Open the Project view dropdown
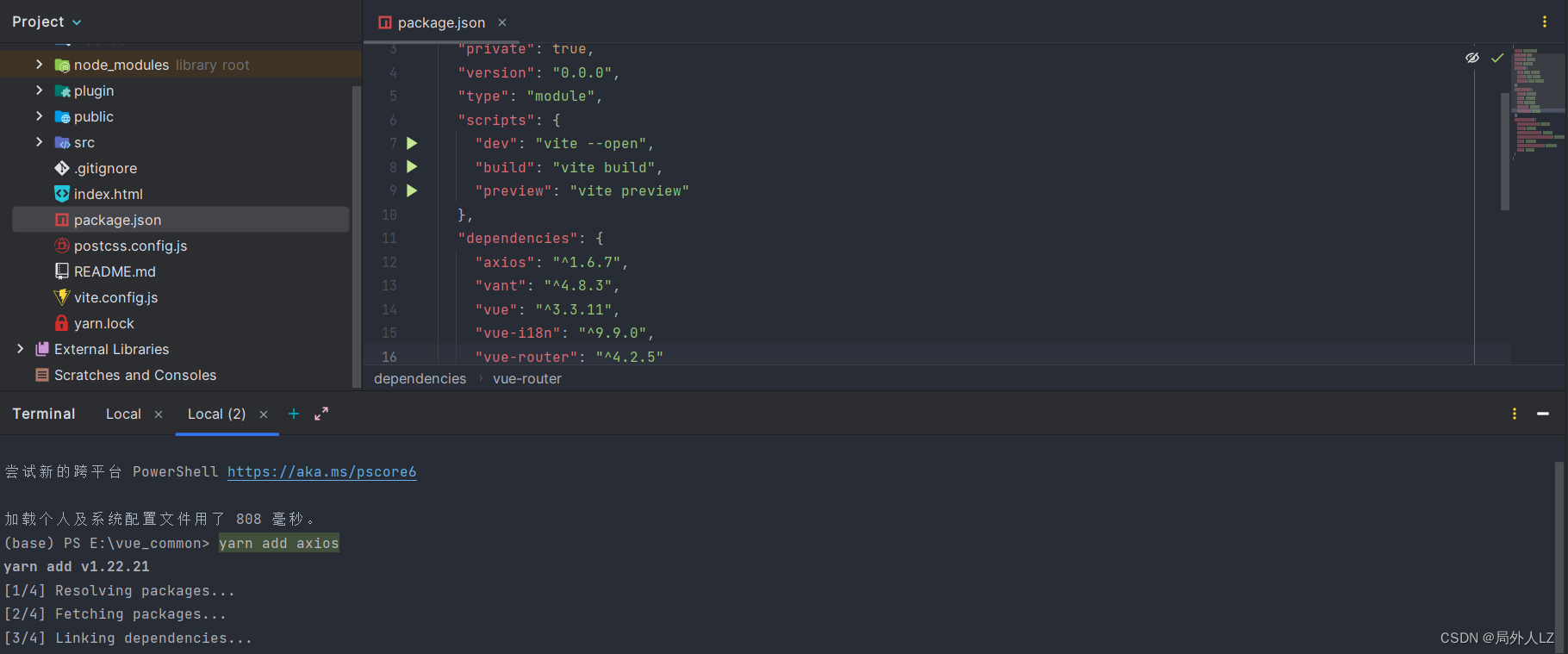Image resolution: width=1568 pixels, height=654 pixels. [47, 22]
